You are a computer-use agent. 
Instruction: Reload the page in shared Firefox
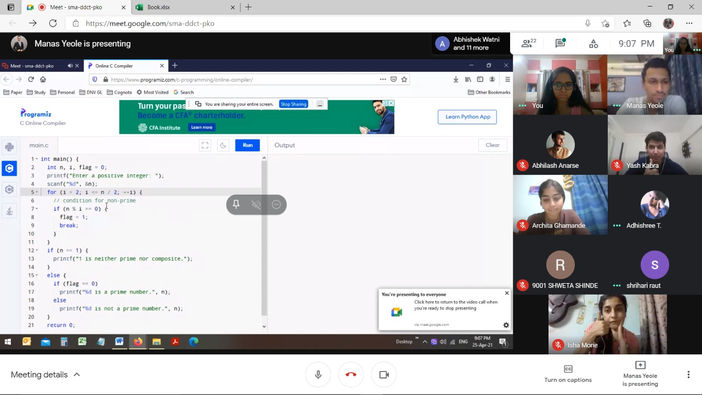(31, 79)
